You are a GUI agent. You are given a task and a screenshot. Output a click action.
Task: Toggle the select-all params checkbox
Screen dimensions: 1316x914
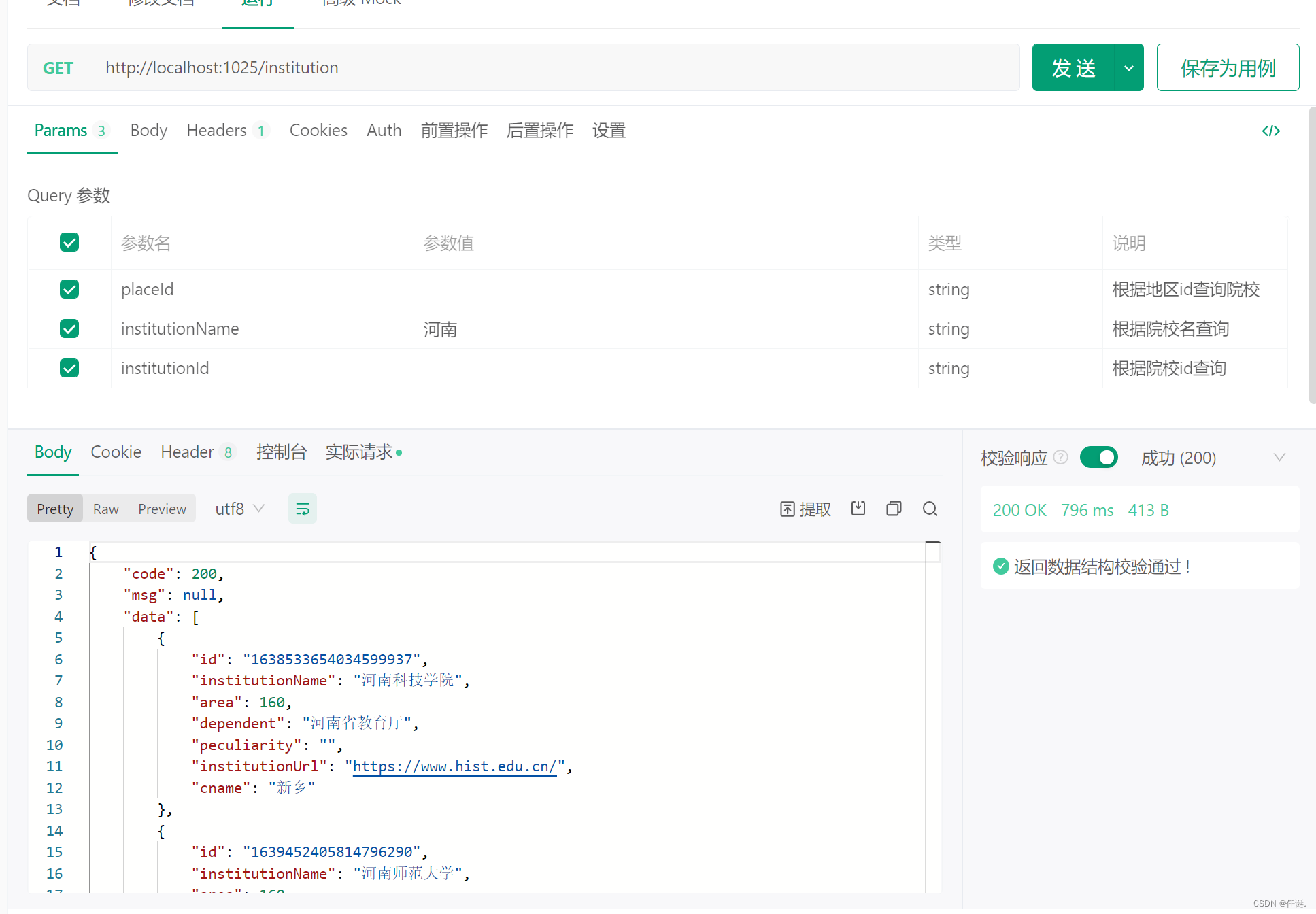click(x=69, y=242)
